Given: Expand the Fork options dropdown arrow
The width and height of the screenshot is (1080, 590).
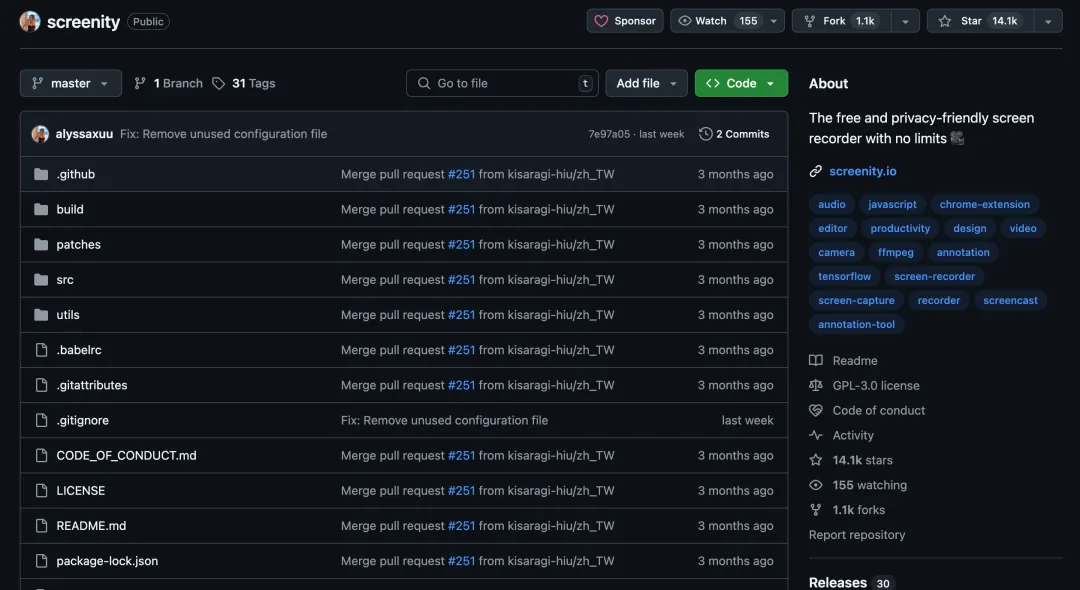Looking at the screenshot, I should 904,21.
